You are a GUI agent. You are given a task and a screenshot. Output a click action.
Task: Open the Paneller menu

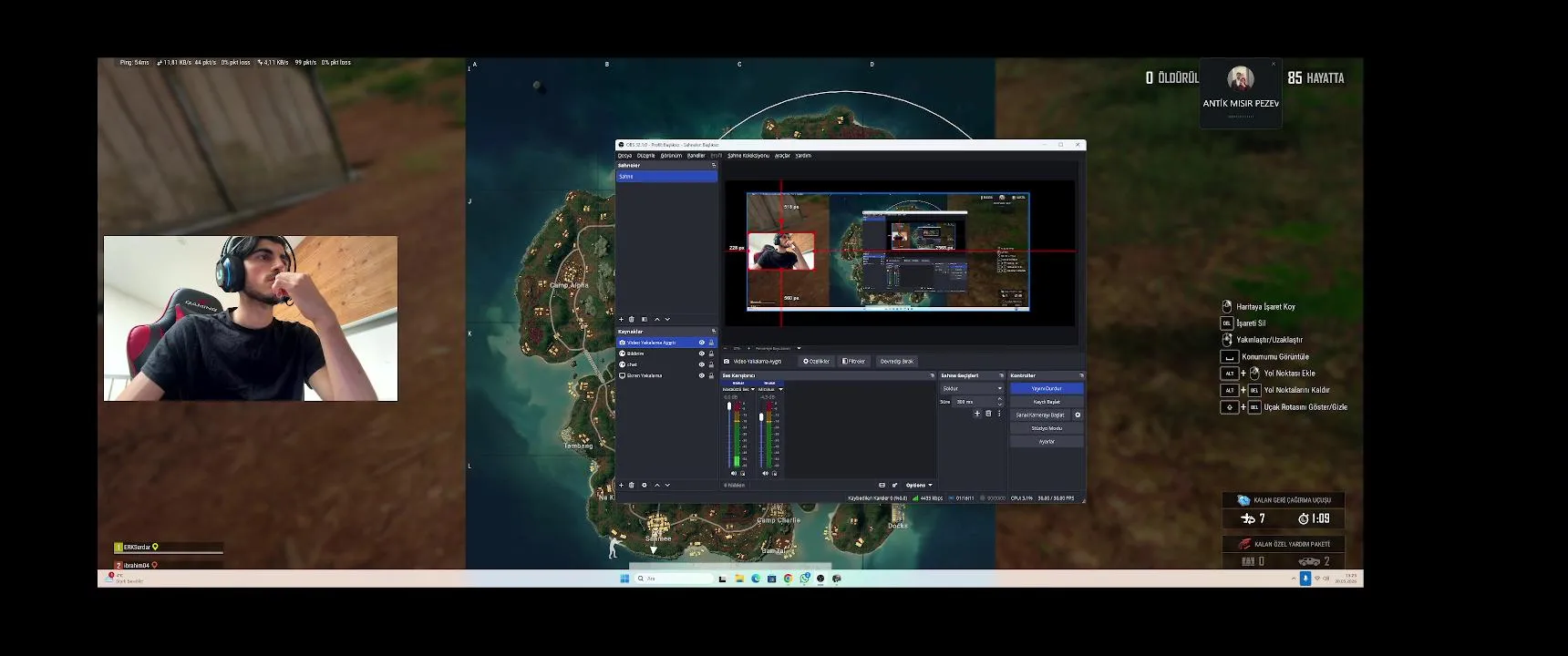(696, 156)
